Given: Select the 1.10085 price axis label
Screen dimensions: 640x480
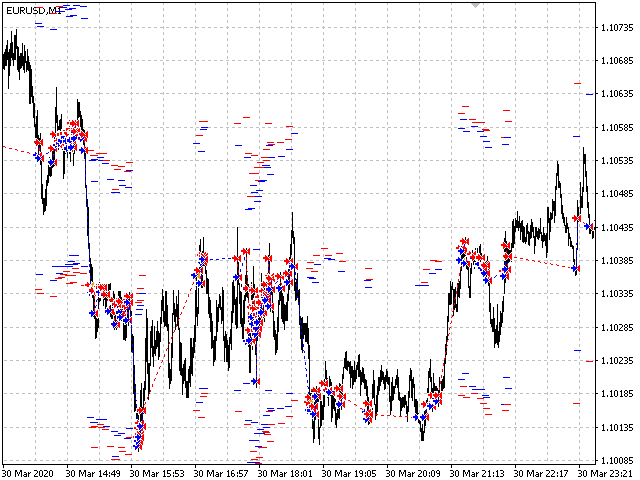Looking at the screenshot, I should 617,461.
